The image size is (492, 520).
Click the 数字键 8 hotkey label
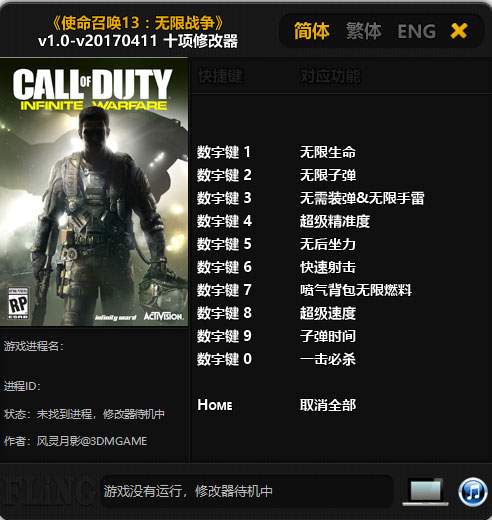click(224, 313)
